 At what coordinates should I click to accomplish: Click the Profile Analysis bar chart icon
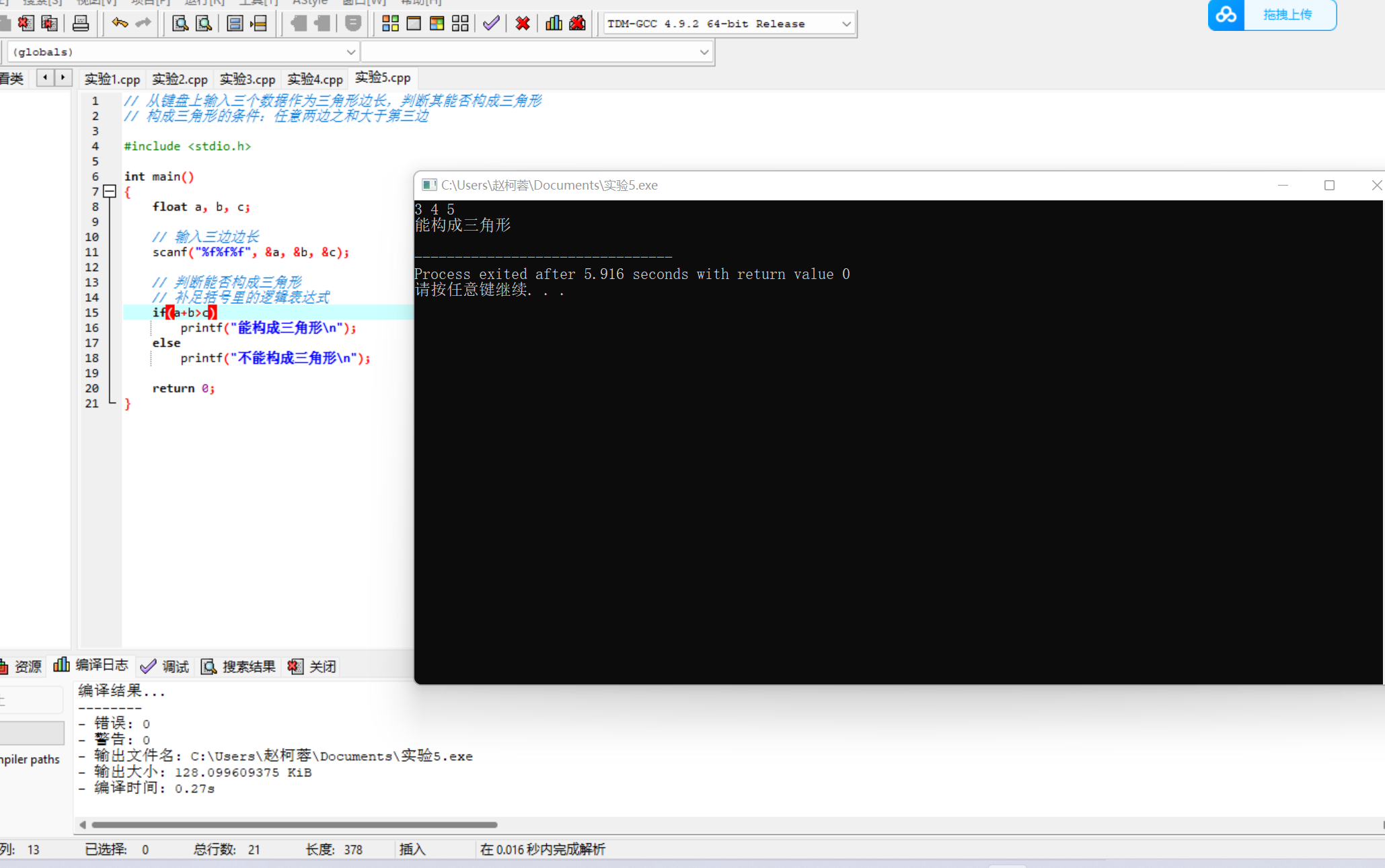tap(554, 24)
